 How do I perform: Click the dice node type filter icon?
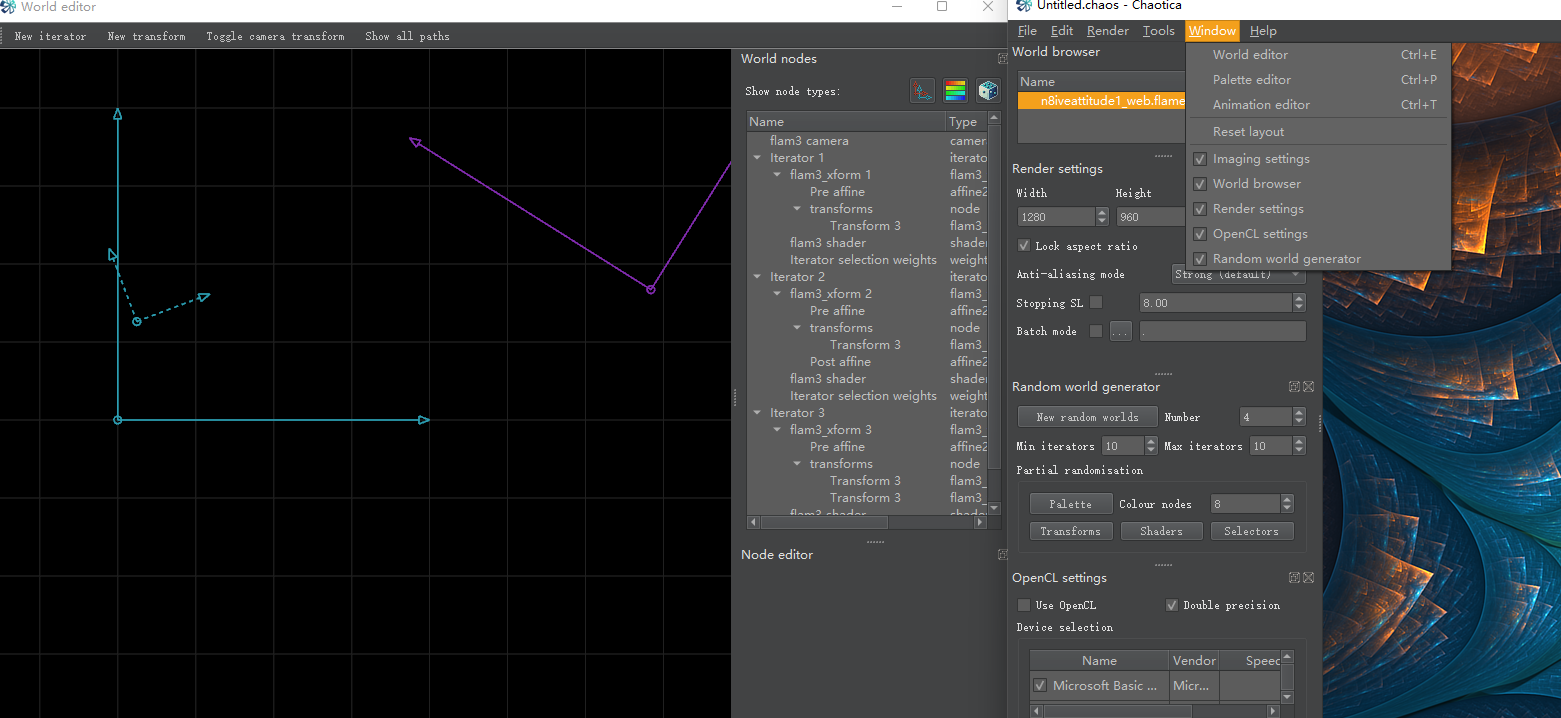tap(988, 91)
